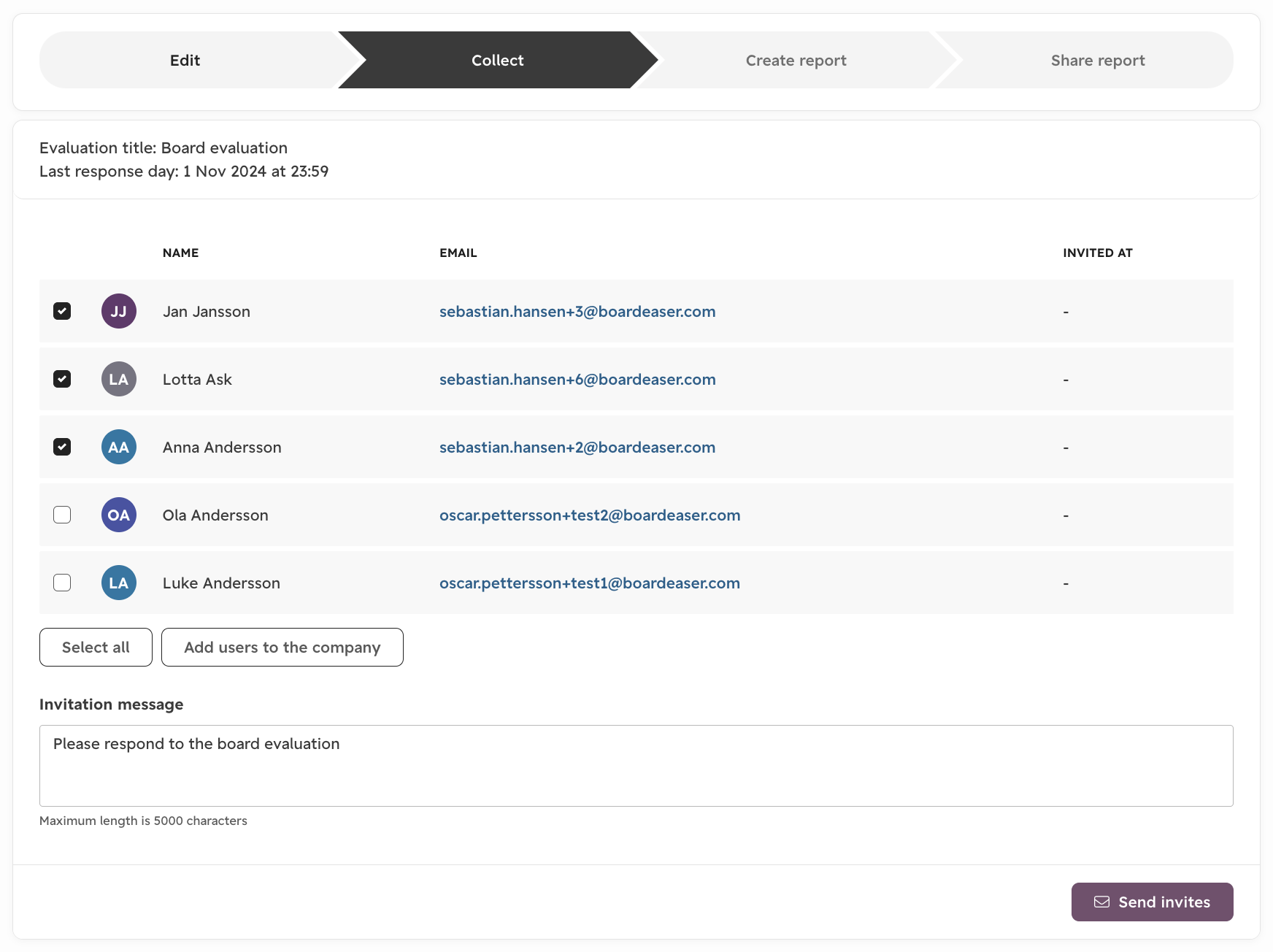Go to the Edit step
1273x952 pixels.
[185, 60]
